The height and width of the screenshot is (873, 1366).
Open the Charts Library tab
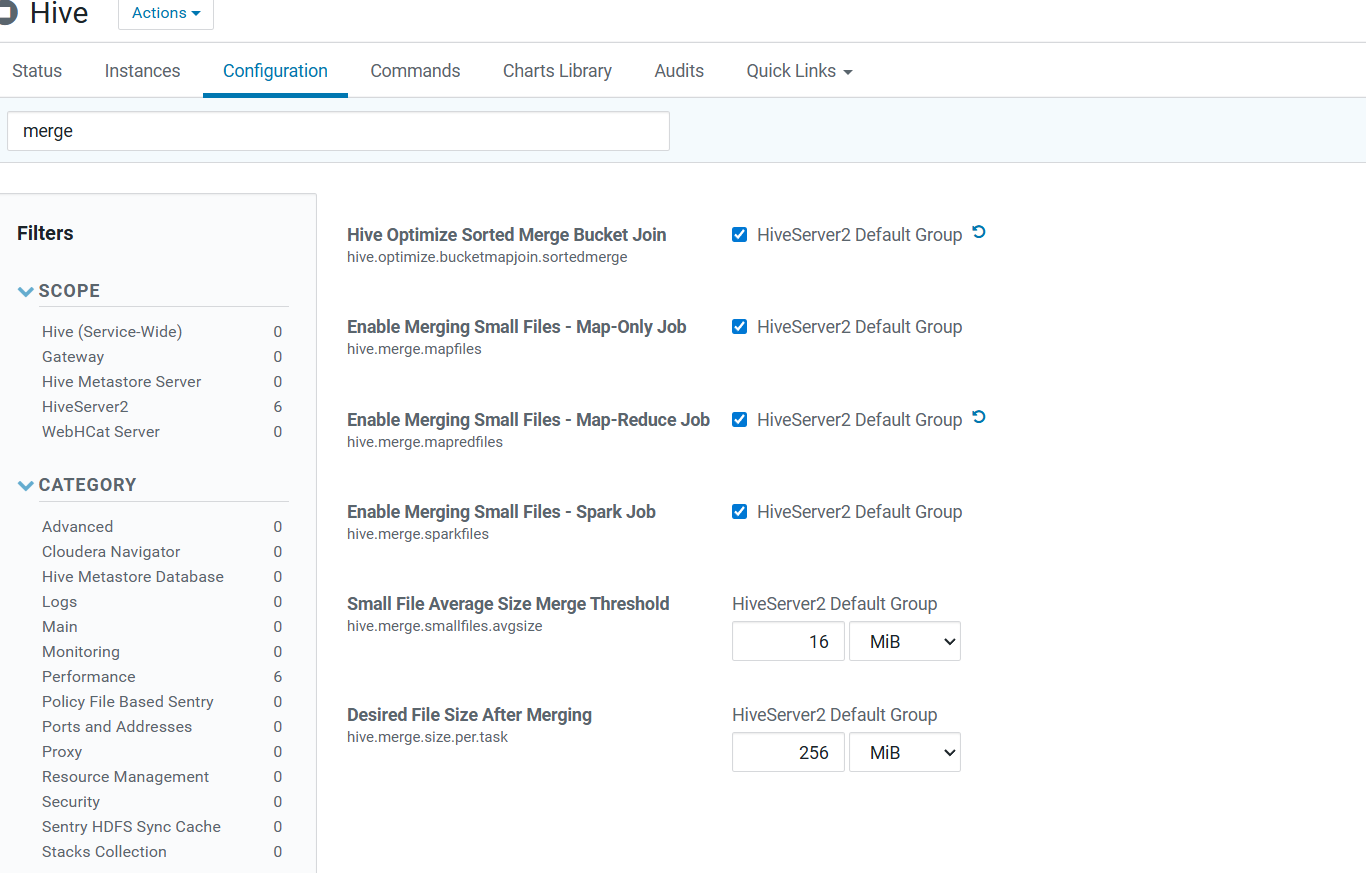tap(557, 71)
